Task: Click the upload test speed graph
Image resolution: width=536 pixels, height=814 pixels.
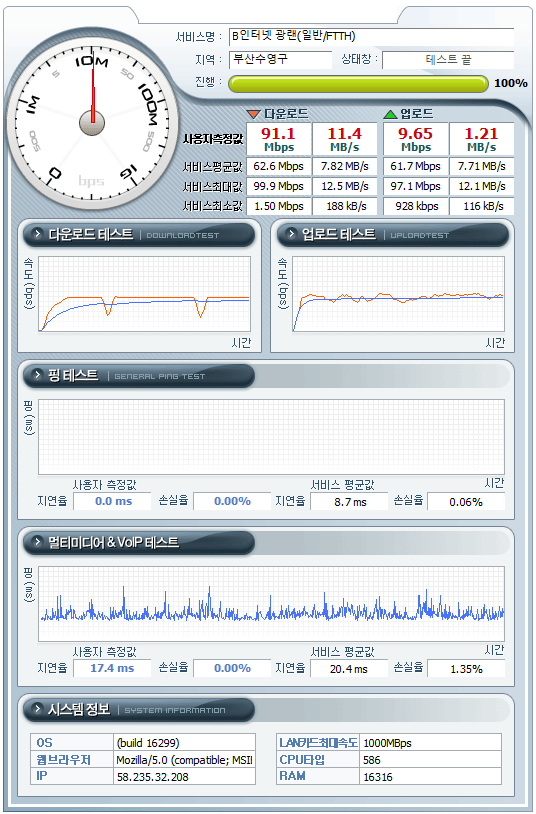Action: tap(398, 294)
